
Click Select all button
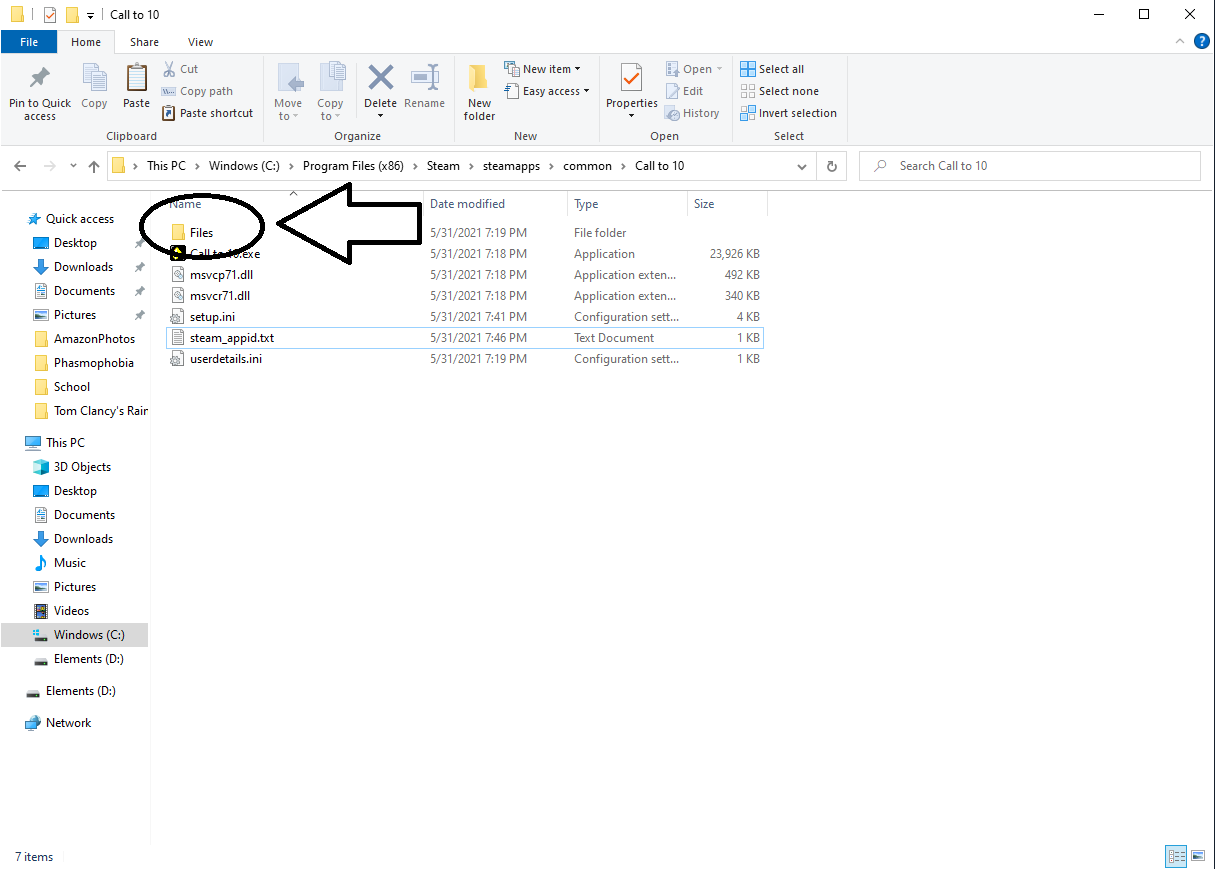772,69
